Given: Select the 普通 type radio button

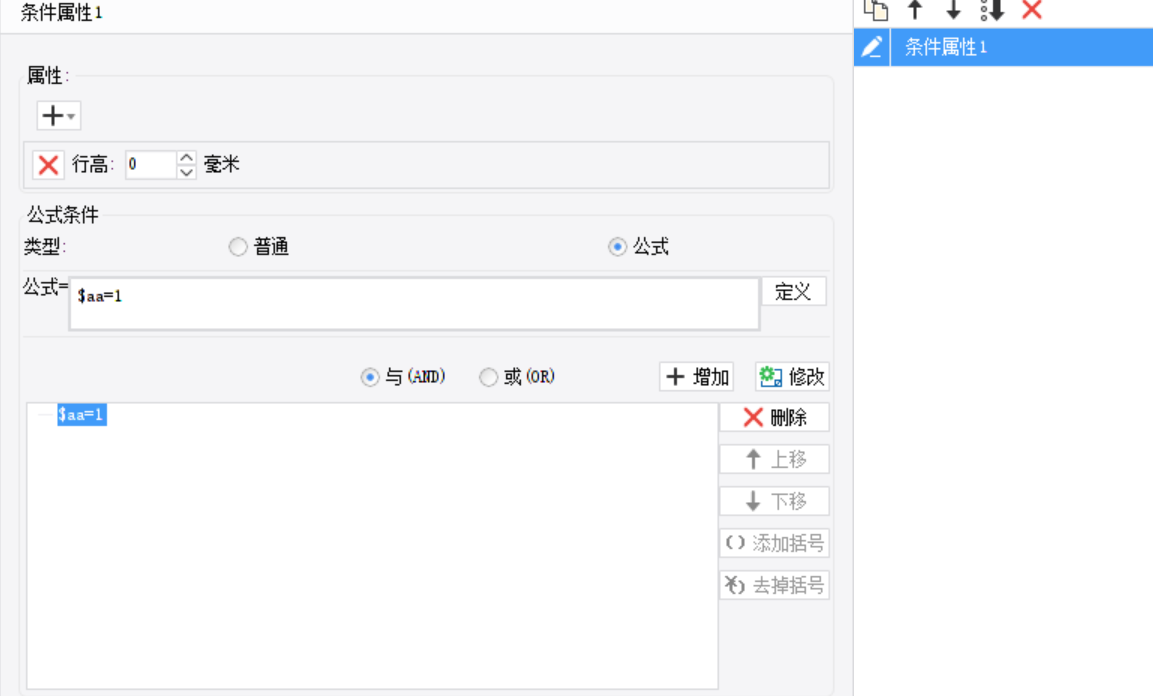Looking at the screenshot, I should [238, 247].
